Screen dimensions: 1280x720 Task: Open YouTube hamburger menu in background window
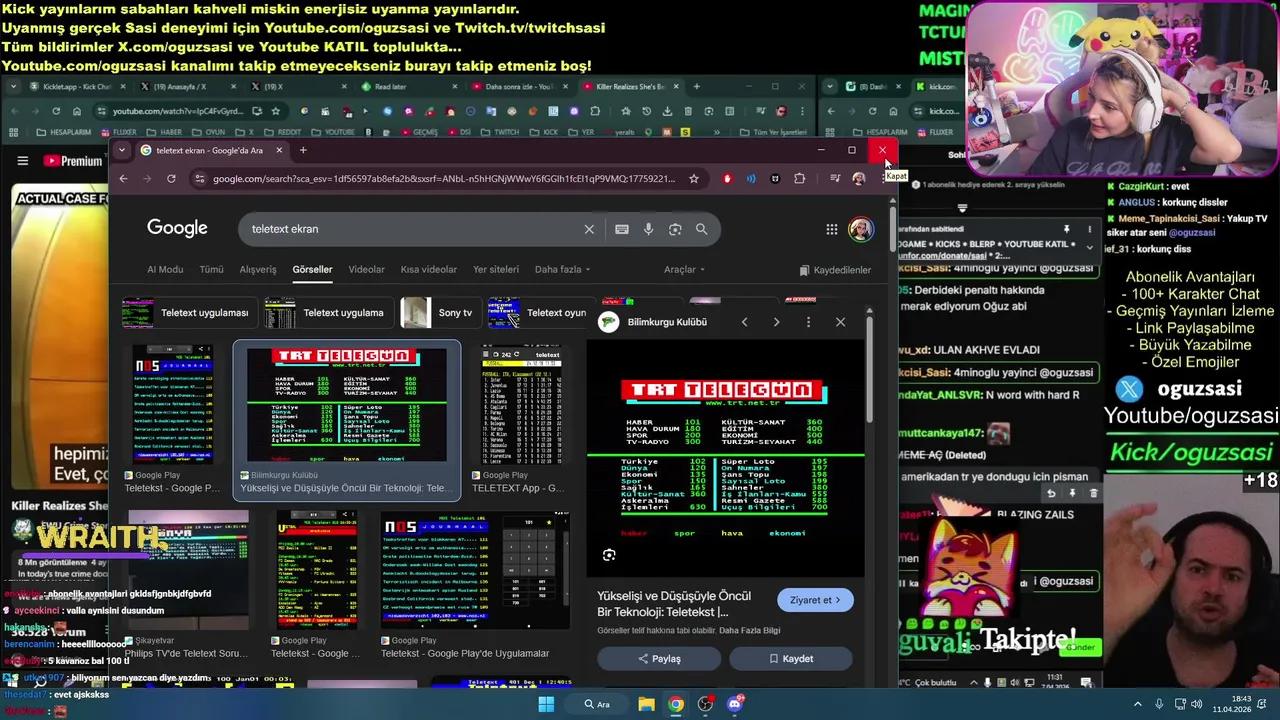(x=22, y=161)
